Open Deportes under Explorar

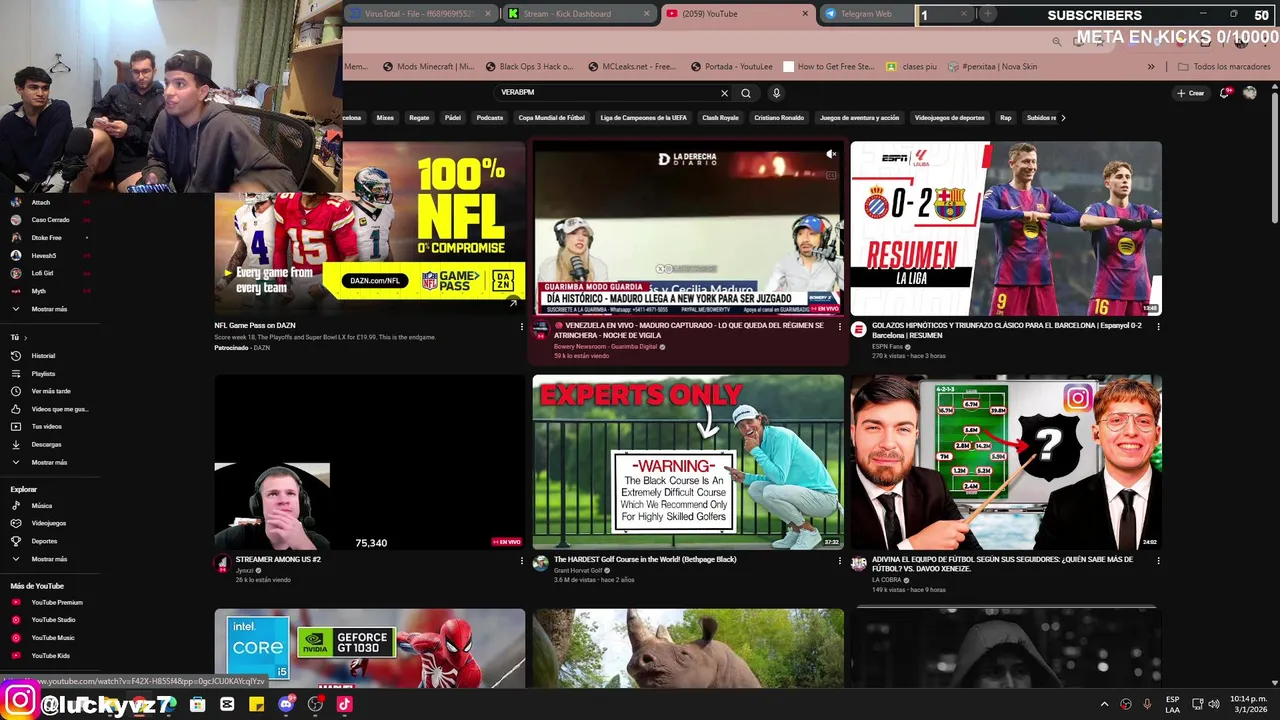[44, 541]
